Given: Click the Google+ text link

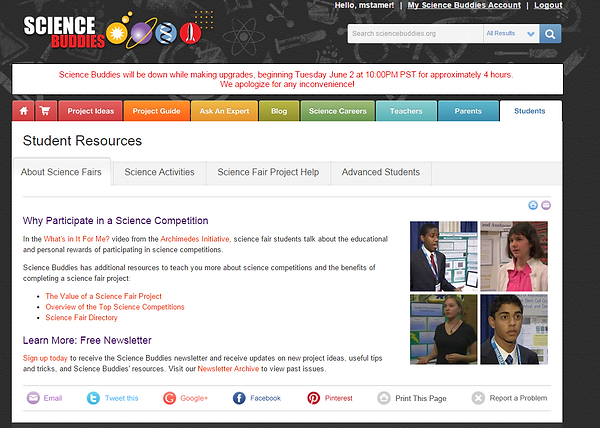Looking at the screenshot, I should tap(194, 398).
